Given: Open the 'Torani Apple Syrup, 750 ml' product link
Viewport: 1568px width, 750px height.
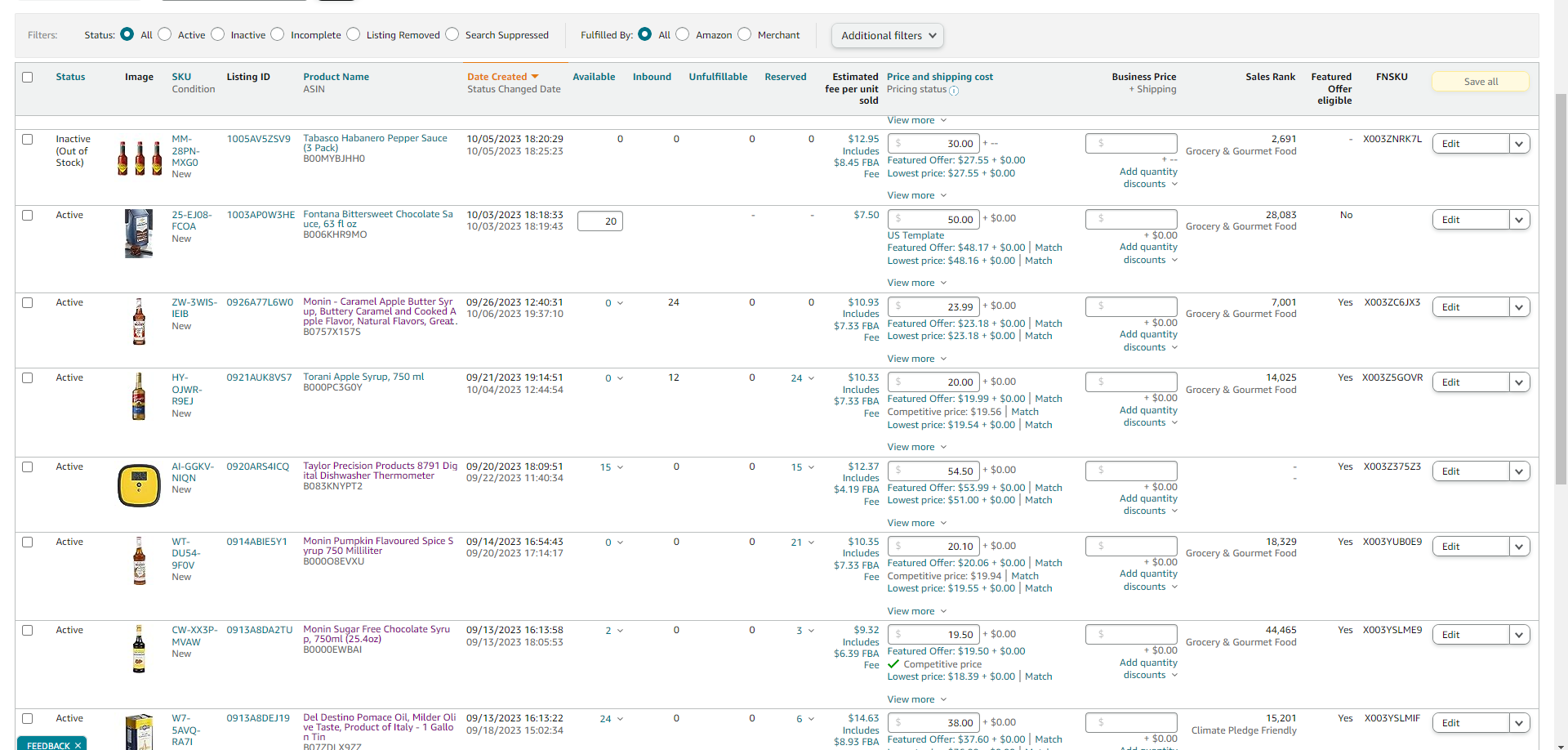Looking at the screenshot, I should tap(363, 377).
